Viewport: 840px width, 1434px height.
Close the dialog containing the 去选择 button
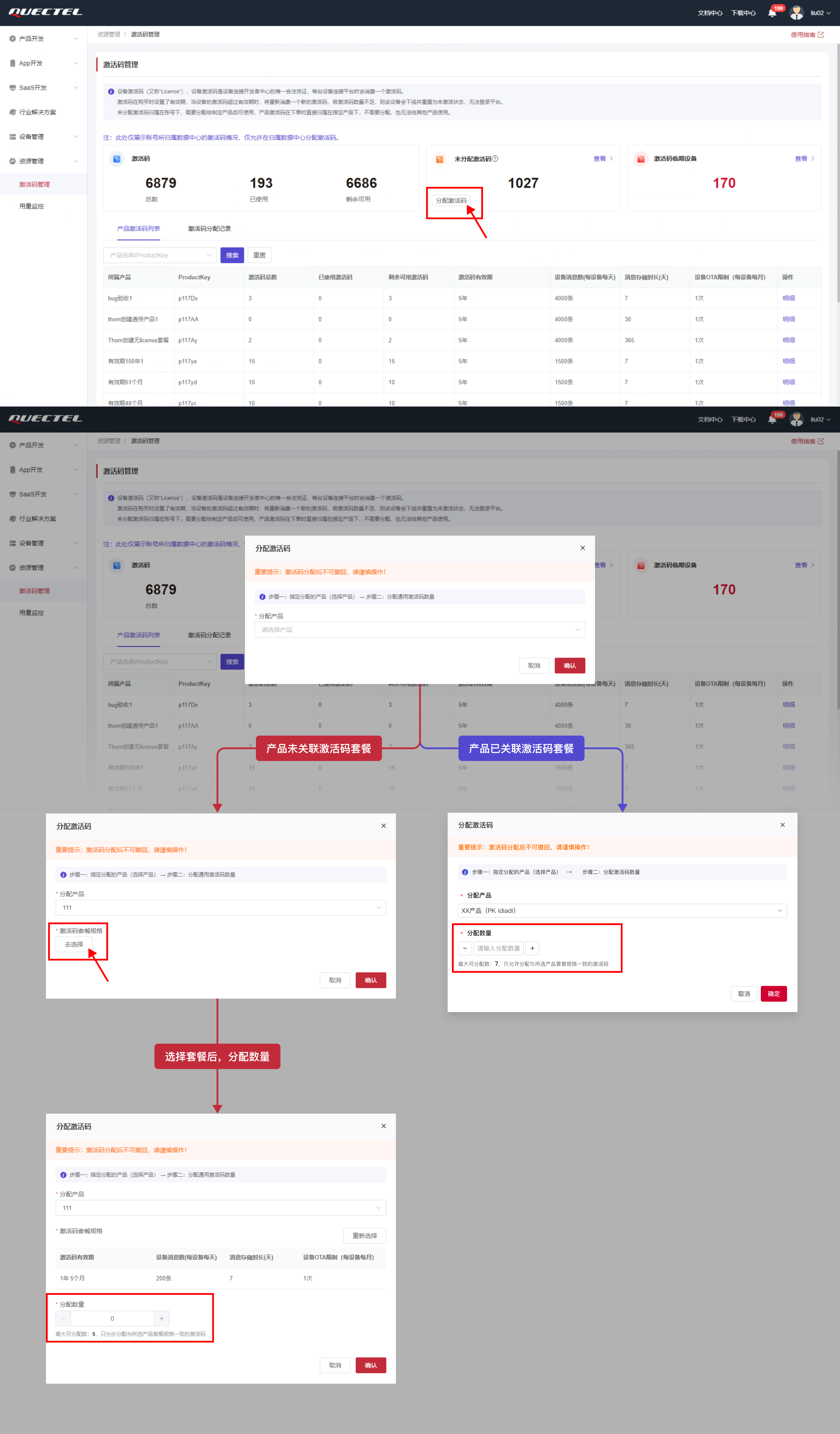383,826
